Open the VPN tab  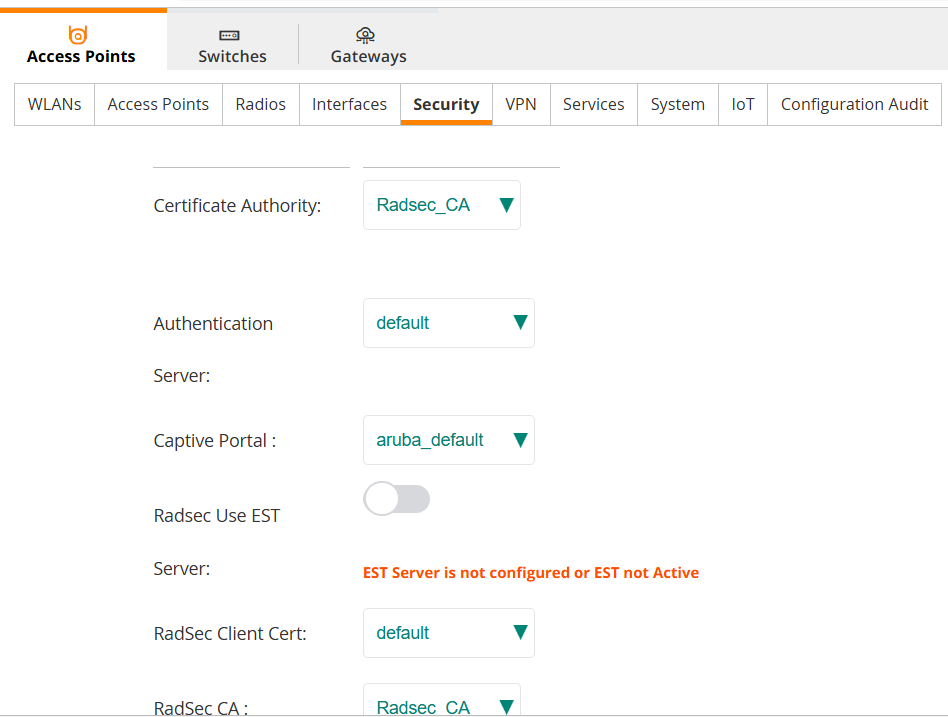coord(521,105)
